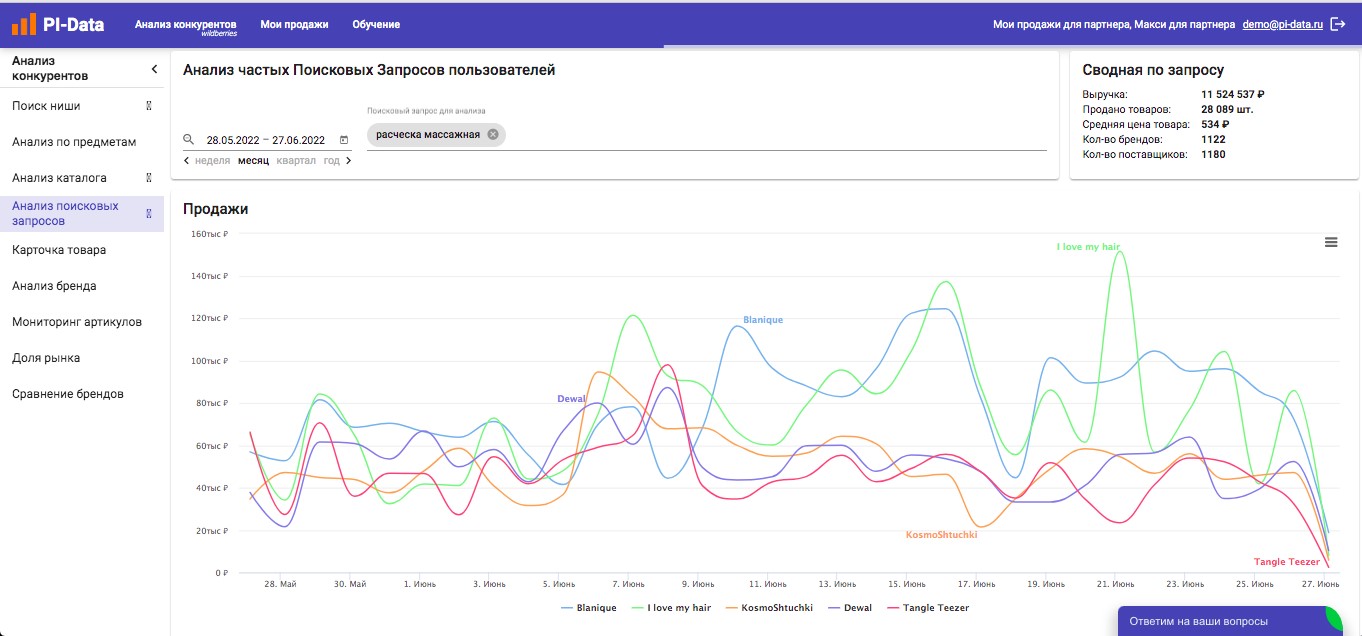The width and height of the screenshot is (1362, 636).
Task: Open Доля рынка in the sidebar
Action: pyautogui.click(x=82, y=358)
